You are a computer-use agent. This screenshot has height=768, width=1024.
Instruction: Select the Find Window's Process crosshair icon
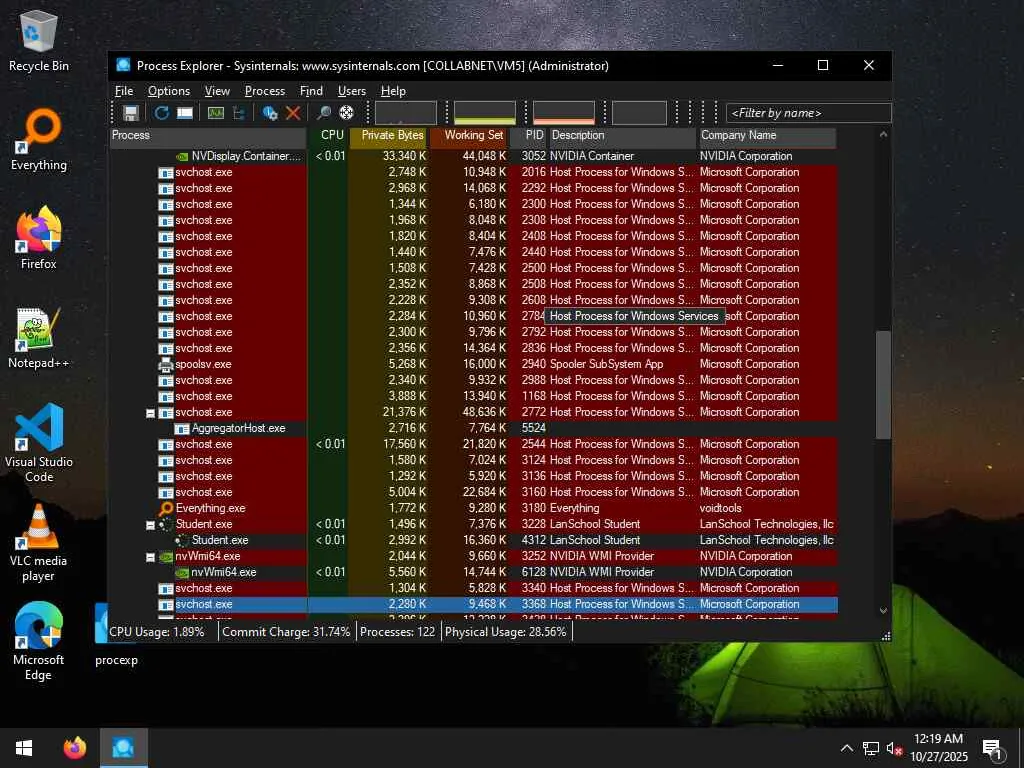click(347, 113)
